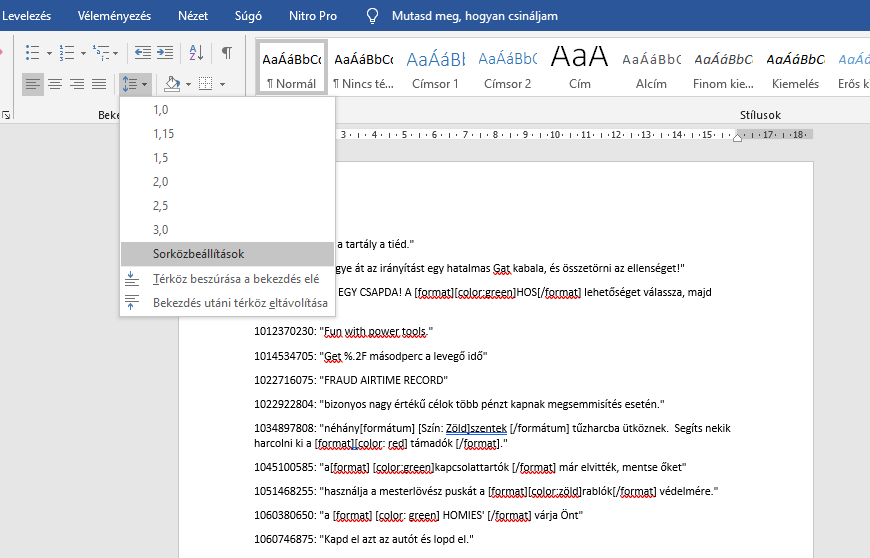
Task: Apply the Finom kiemelés style
Action: tap(724, 68)
